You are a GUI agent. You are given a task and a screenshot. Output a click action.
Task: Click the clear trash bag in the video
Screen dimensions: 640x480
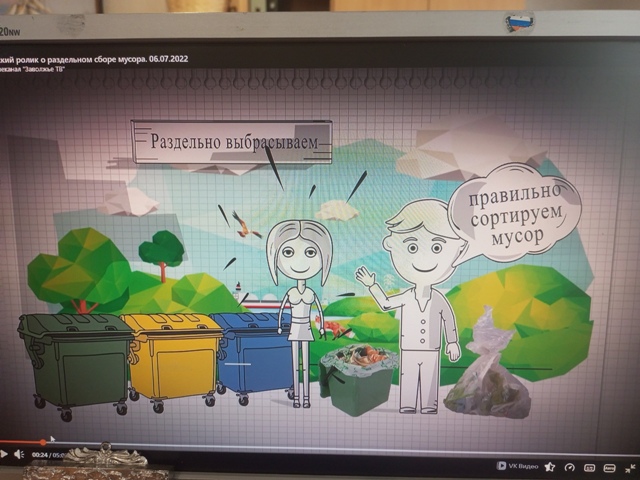(488, 370)
